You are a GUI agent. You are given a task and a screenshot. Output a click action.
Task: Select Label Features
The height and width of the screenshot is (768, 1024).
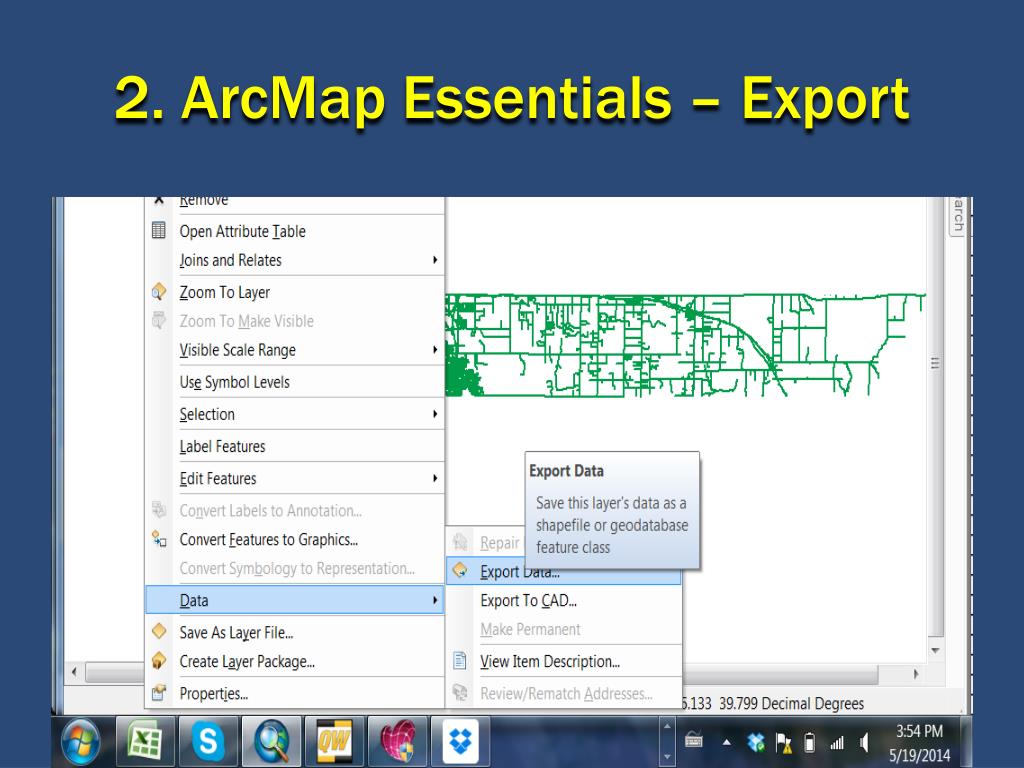(295, 446)
